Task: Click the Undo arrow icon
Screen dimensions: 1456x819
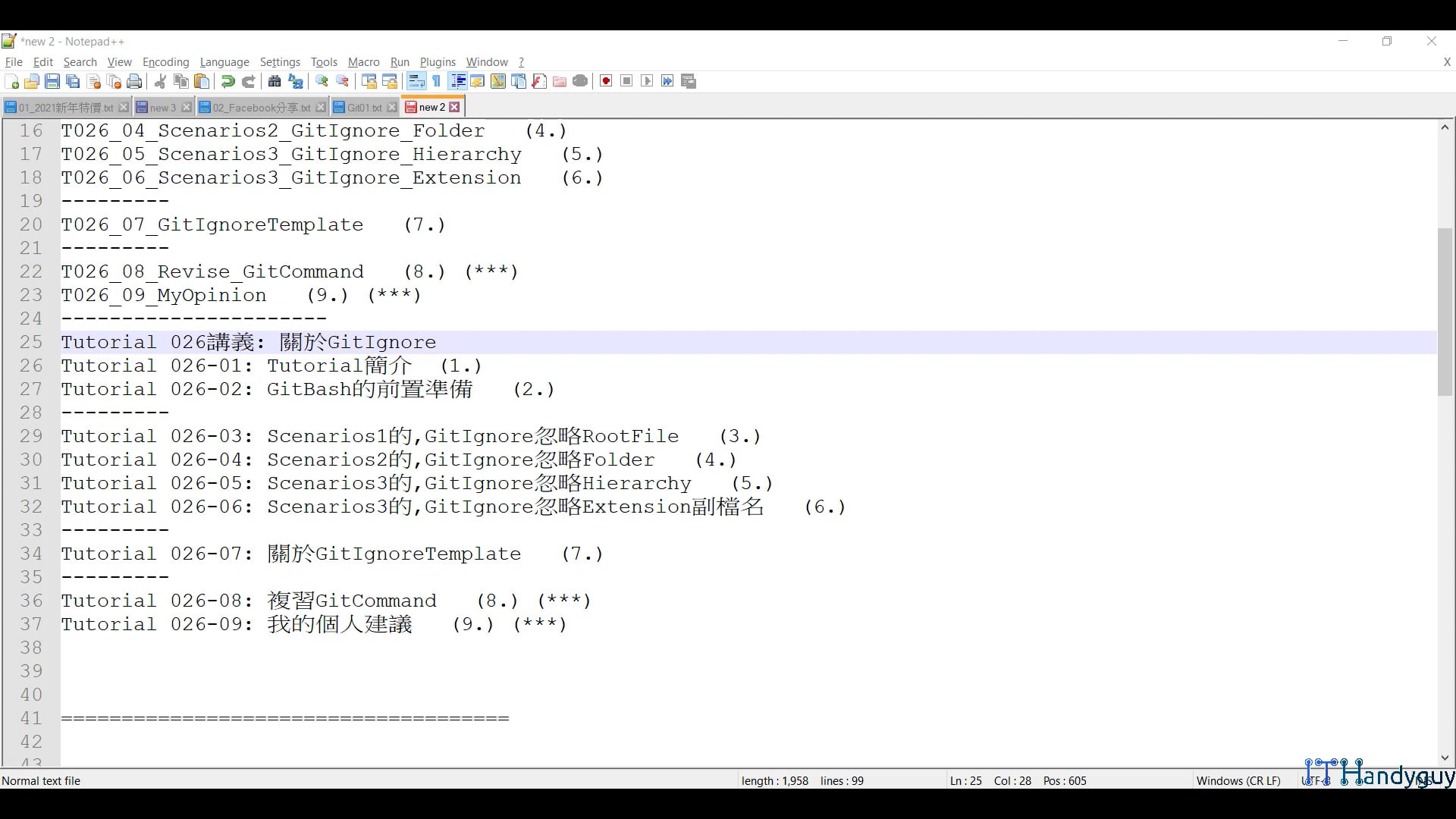Action: (x=227, y=81)
